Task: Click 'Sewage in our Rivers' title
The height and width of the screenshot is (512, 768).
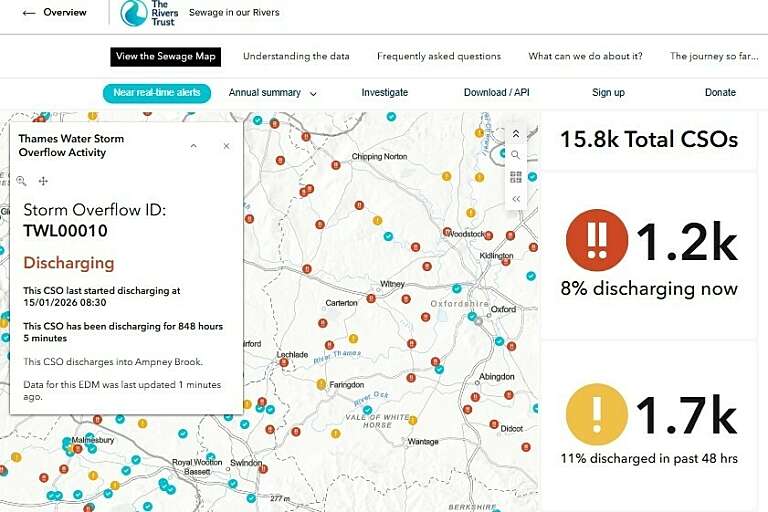Action: coord(234,13)
